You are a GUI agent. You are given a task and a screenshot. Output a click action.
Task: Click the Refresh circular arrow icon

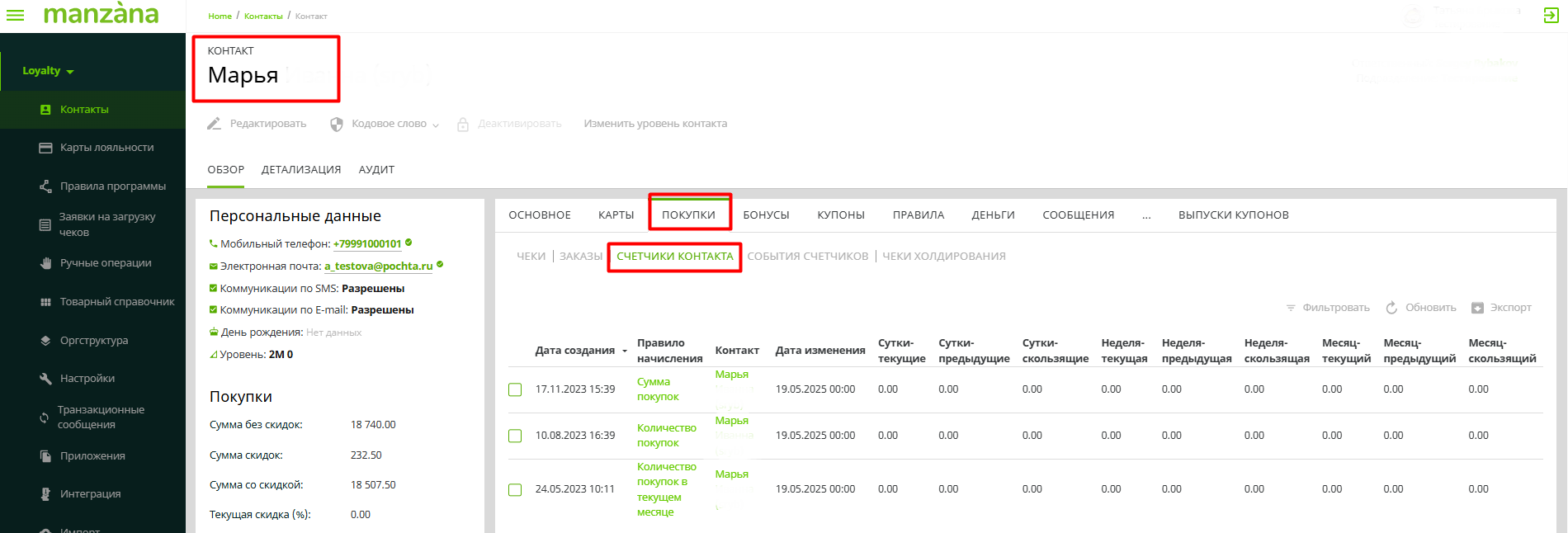tap(1391, 308)
